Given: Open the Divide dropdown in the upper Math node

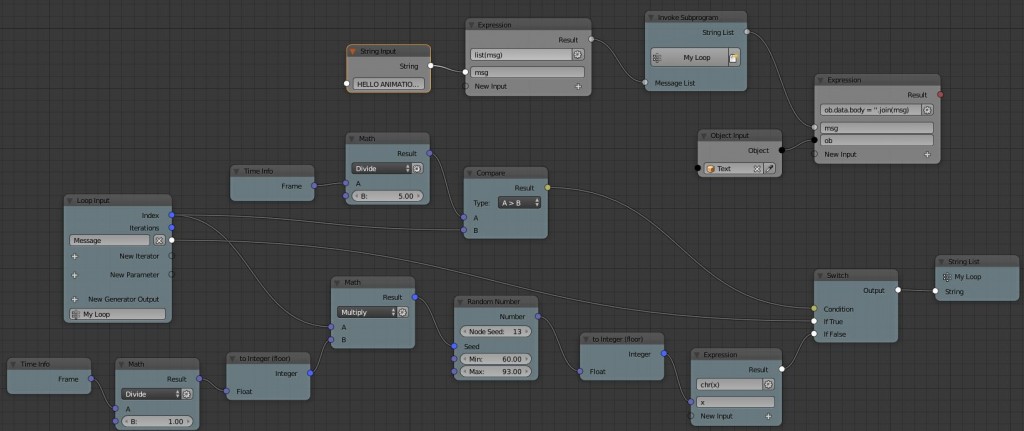Looking at the screenshot, I should coord(381,169).
